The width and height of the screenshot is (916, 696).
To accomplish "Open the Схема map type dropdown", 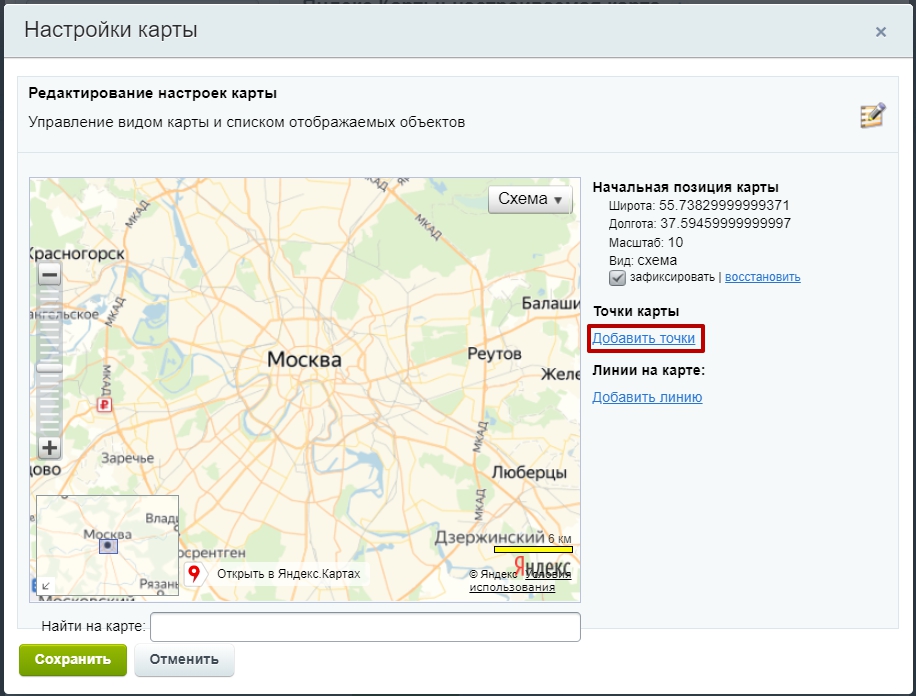I will [x=530, y=199].
